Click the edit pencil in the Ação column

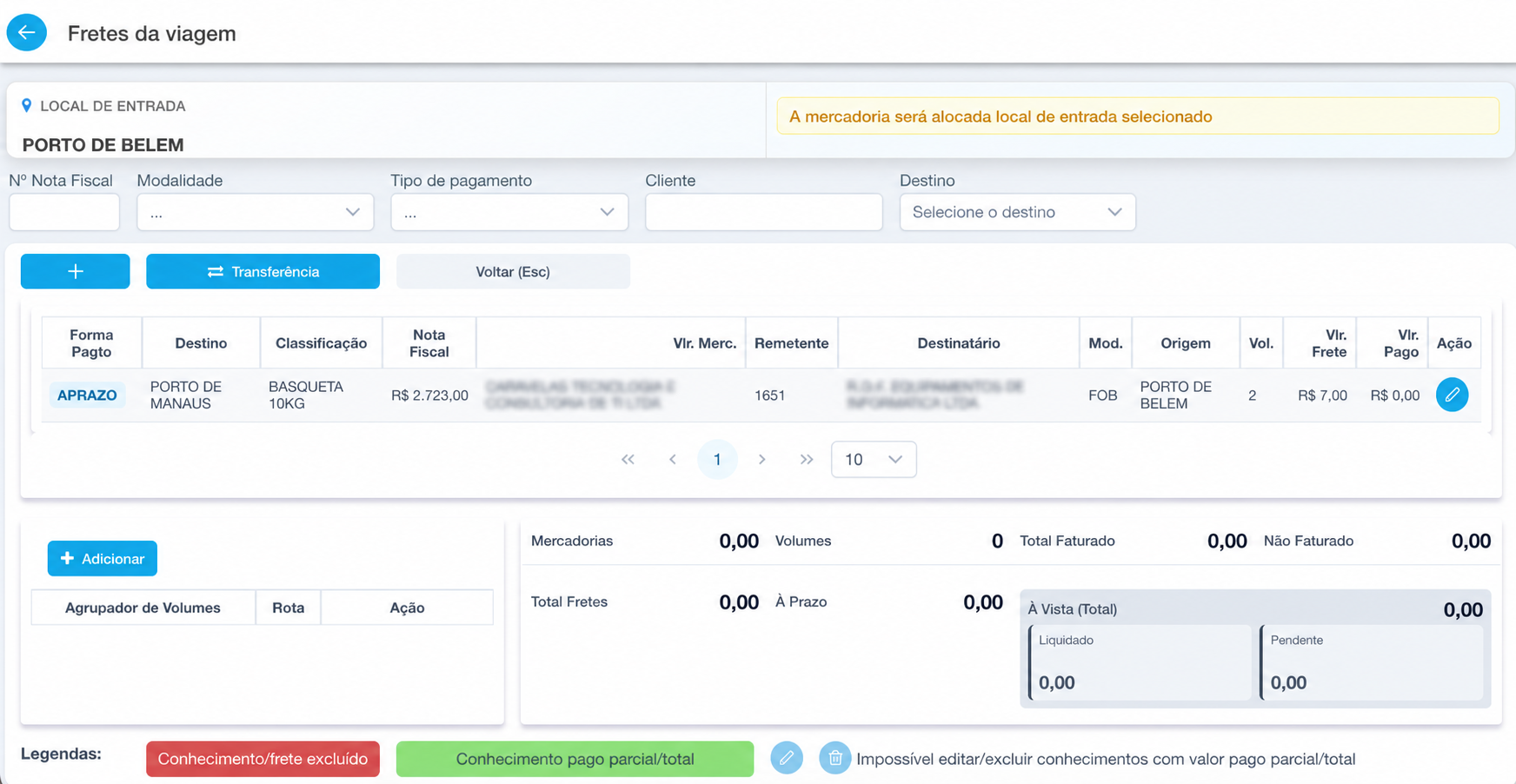(x=1452, y=395)
